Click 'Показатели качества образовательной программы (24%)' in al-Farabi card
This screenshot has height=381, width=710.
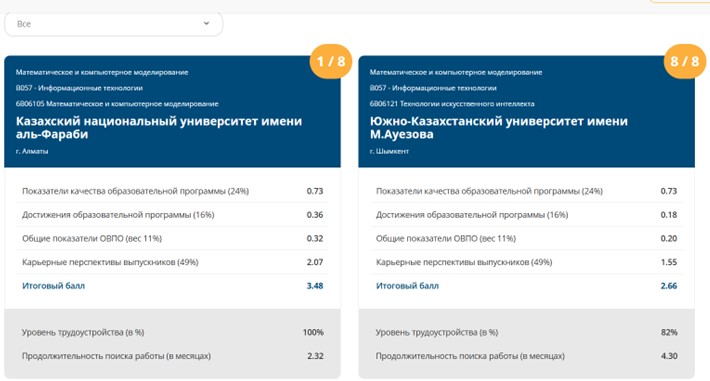135,191
